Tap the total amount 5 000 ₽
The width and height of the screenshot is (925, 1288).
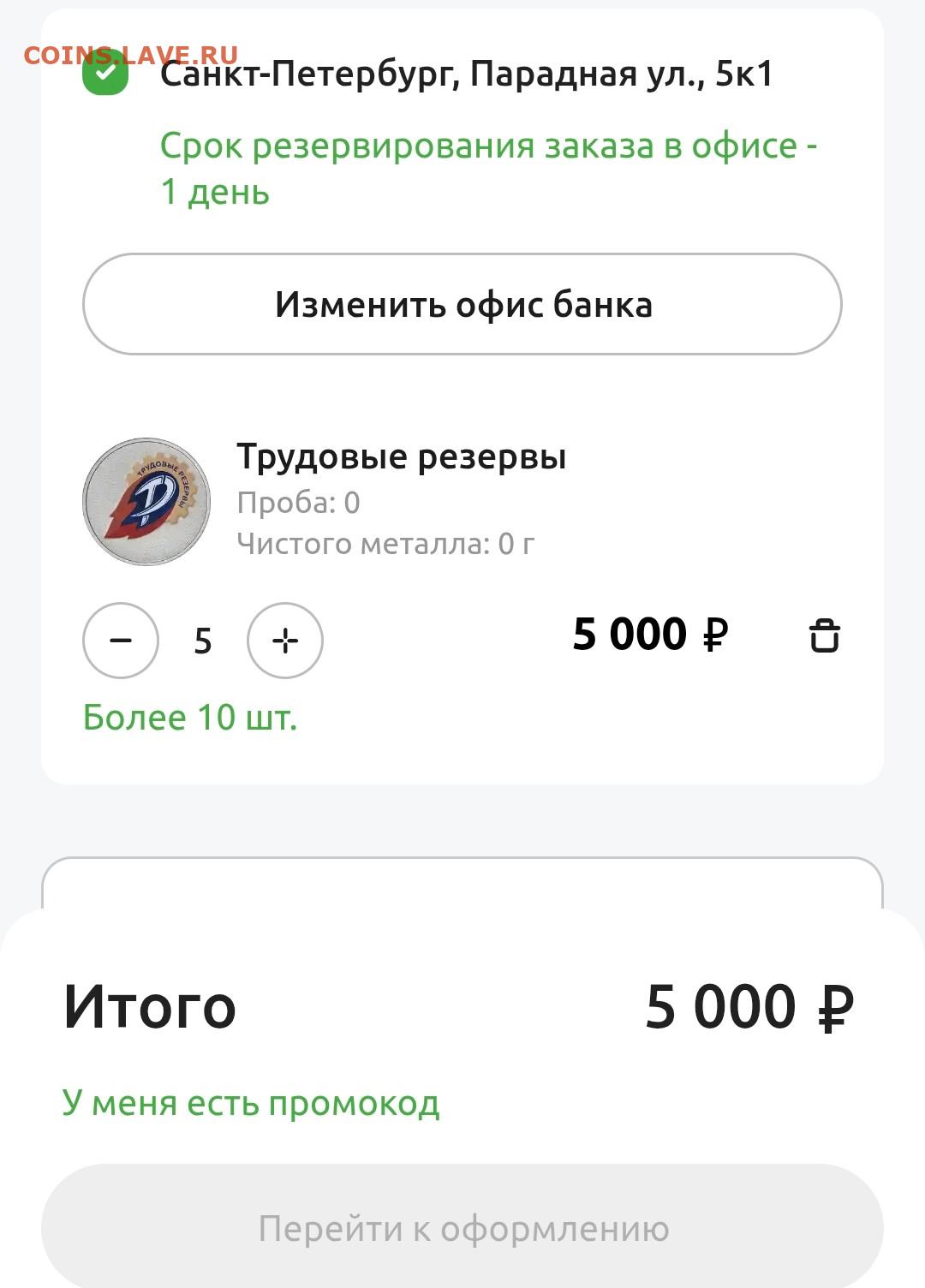pos(749,1006)
